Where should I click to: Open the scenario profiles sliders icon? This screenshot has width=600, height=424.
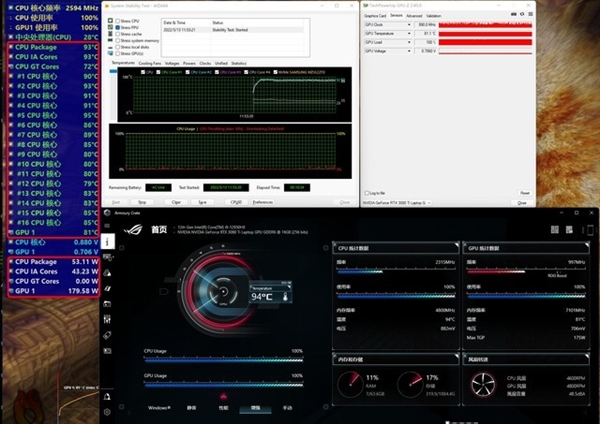(108, 319)
